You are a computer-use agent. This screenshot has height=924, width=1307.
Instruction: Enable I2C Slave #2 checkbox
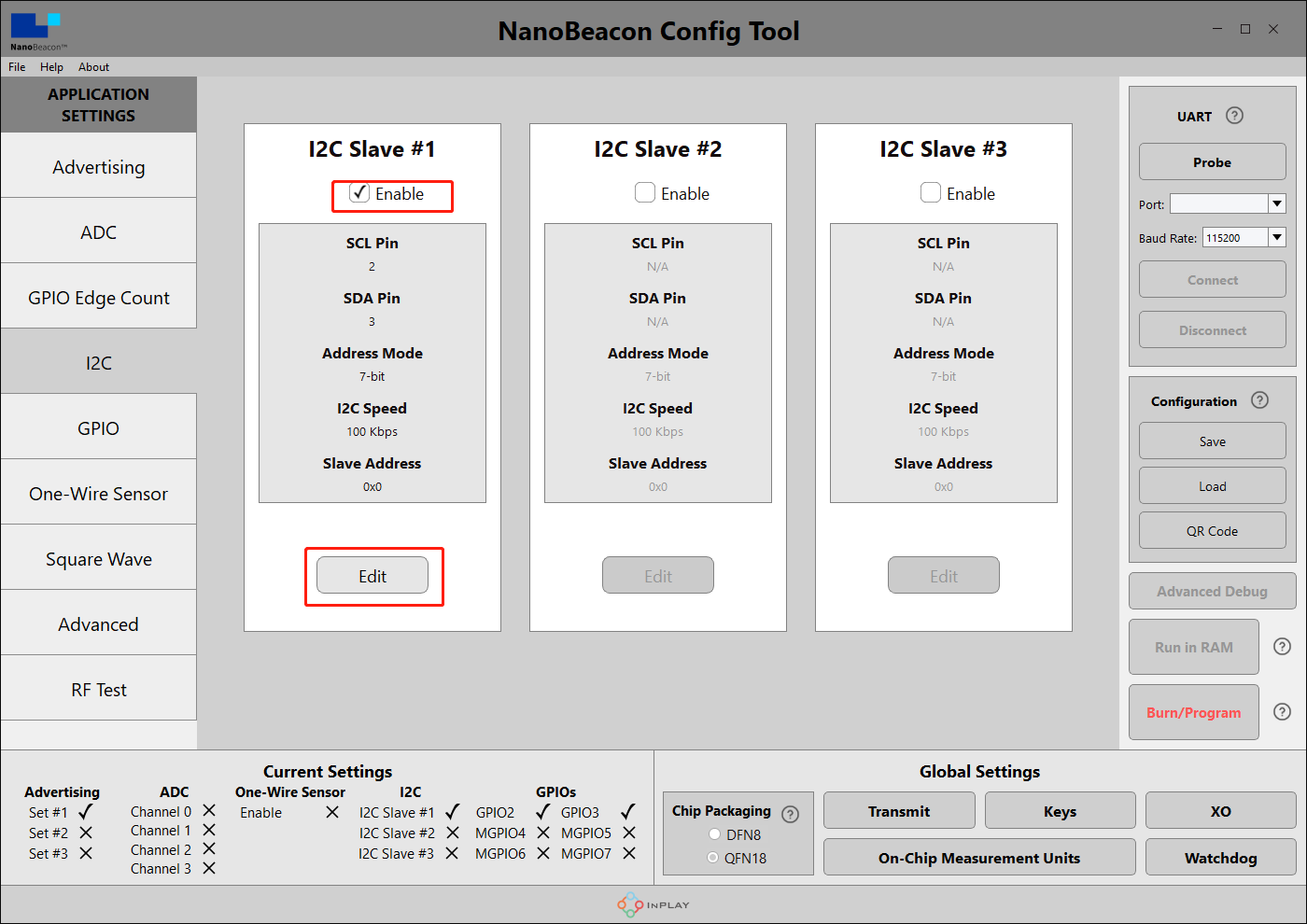tap(645, 192)
